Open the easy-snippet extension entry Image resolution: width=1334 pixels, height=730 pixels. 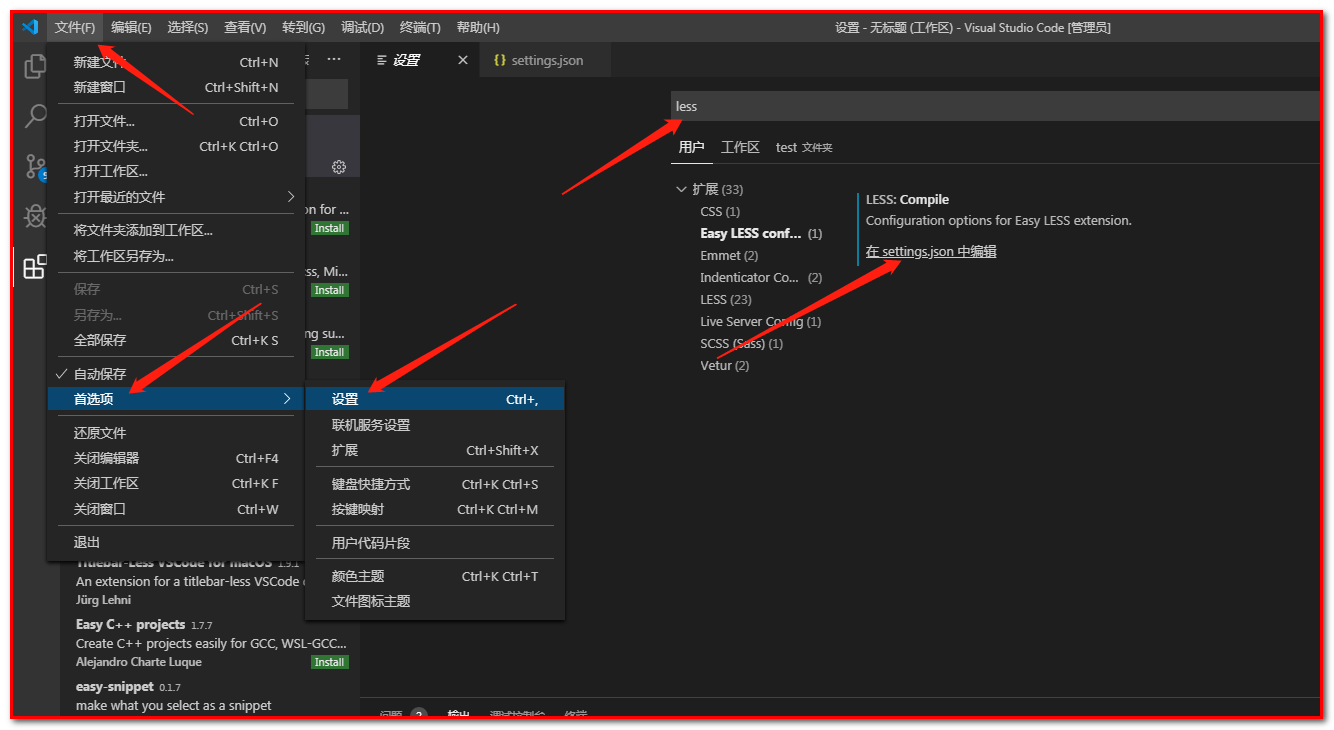point(210,696)
